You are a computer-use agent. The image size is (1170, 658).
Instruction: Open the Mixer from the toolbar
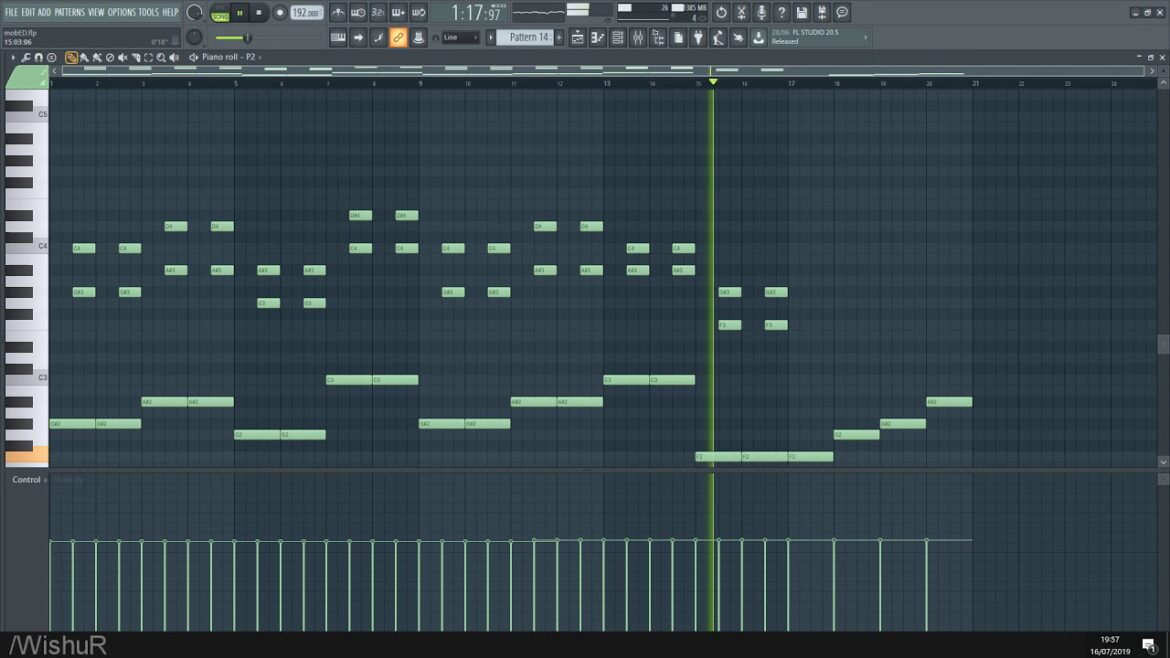coord(637,37)
